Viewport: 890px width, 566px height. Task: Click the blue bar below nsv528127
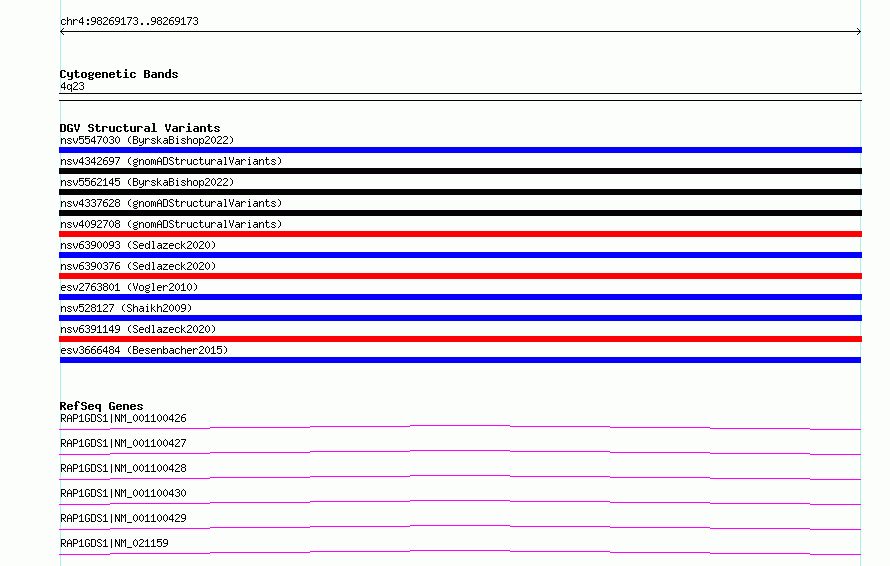tap(460, 318)
